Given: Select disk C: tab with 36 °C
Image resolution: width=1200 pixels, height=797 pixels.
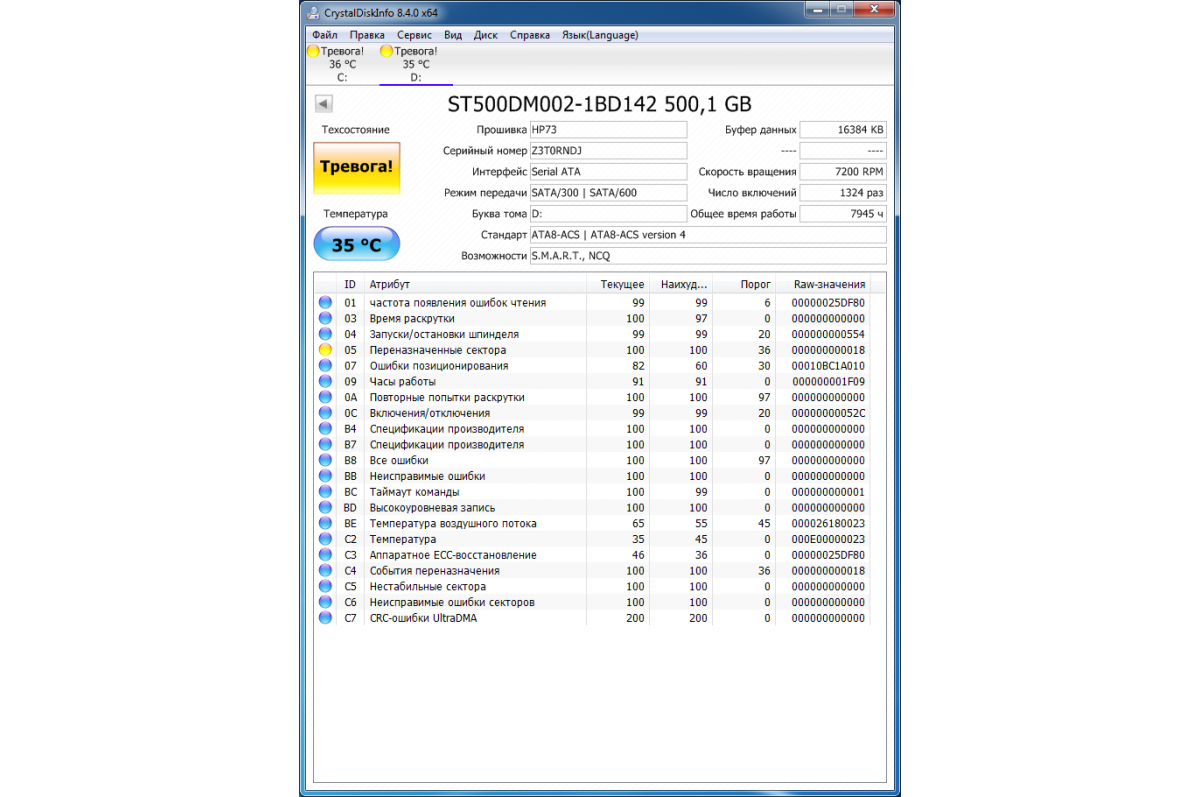Looking at the screenshot, I should click(x=342, y=63).
